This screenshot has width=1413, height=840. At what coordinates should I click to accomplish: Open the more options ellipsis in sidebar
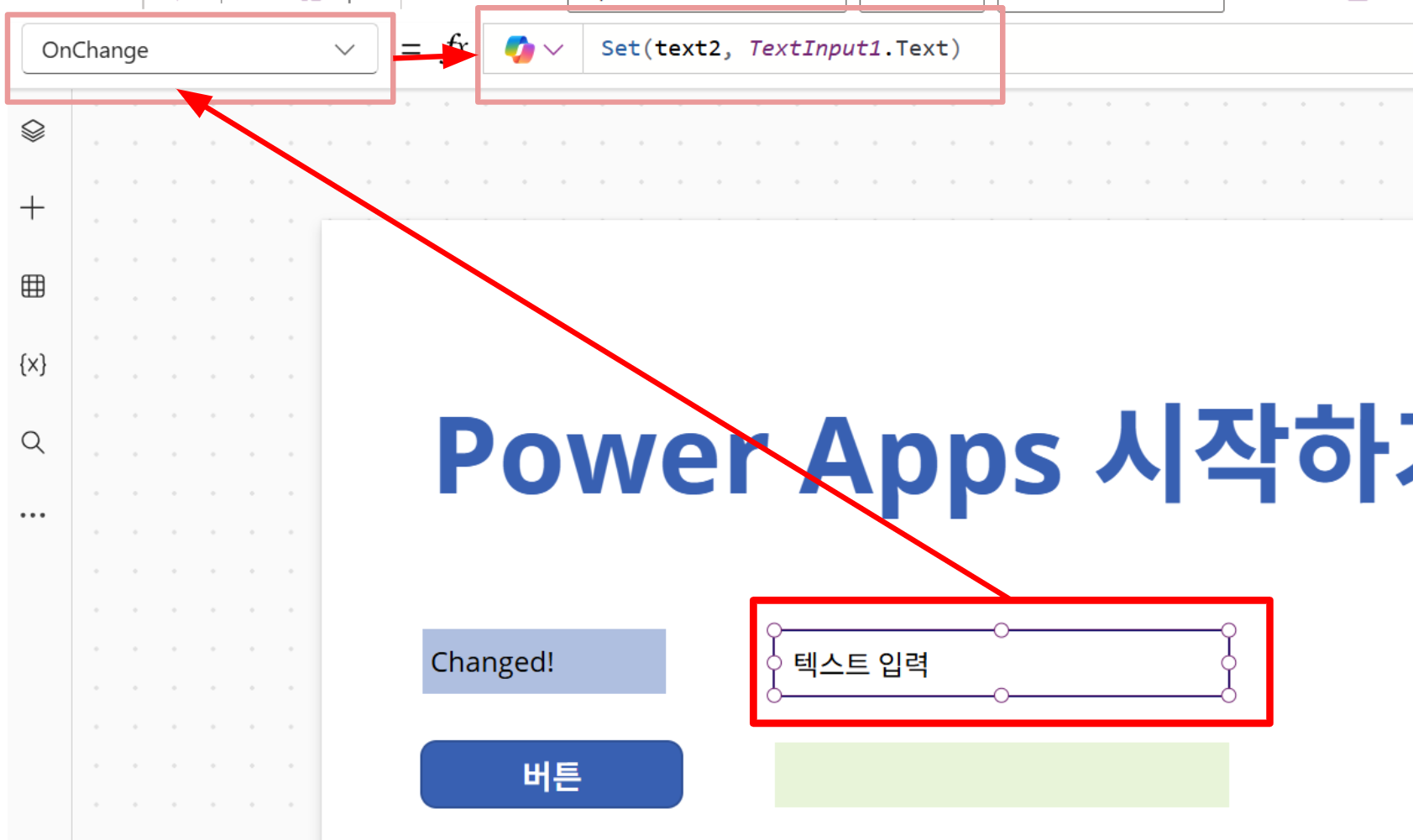[x=33, y=515]
